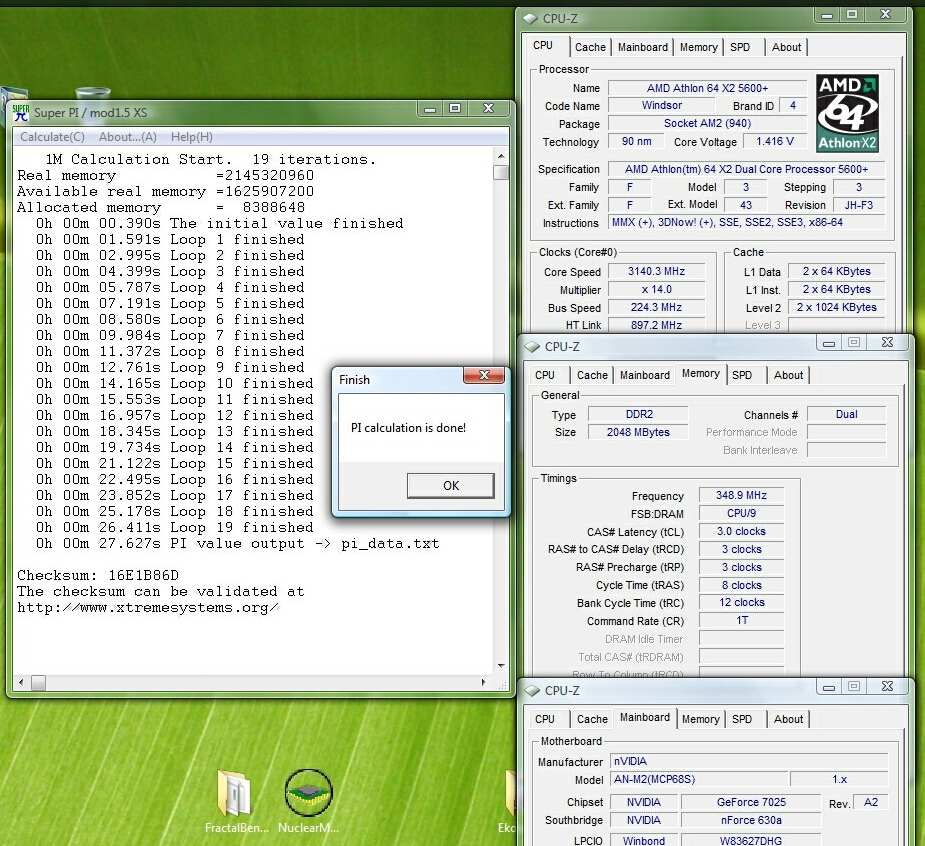The height and width of the screenshot is (846, 925).
Task: Click Super PI scroll down arrow
Action: click(501, 665)
